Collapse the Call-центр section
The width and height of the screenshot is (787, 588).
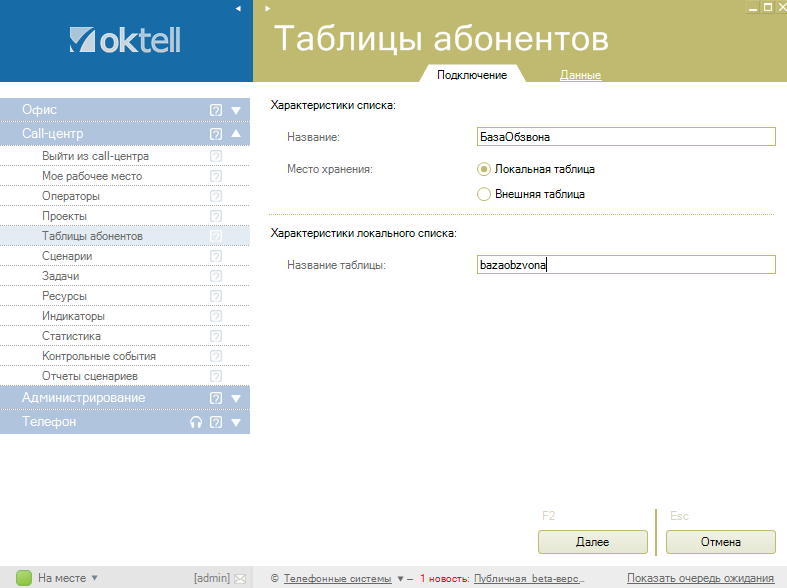(236, 134)
